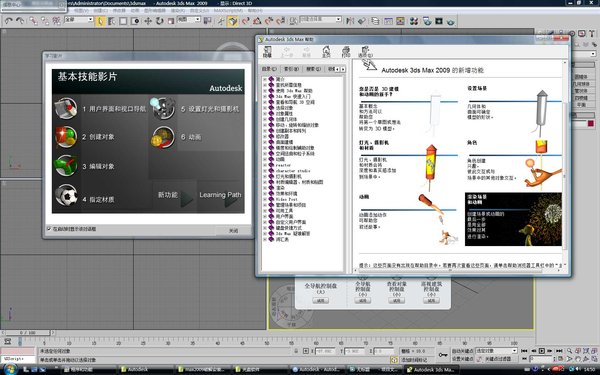Click Hide icon in help window toolbar
The image size is (600, 375).
[x=267, y=52]
